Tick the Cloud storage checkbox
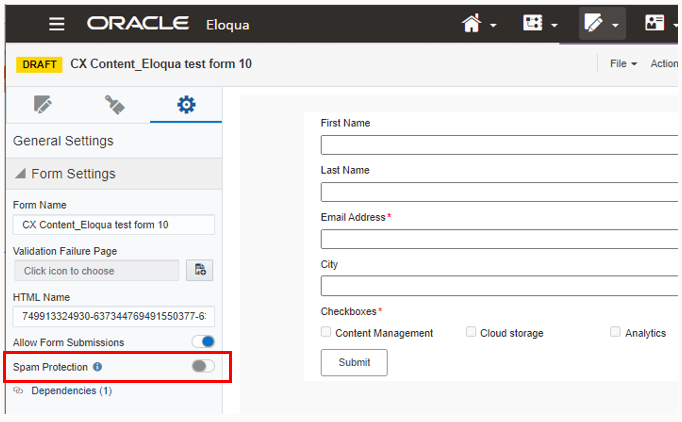The image size is (682, 422). click(471, 332)
